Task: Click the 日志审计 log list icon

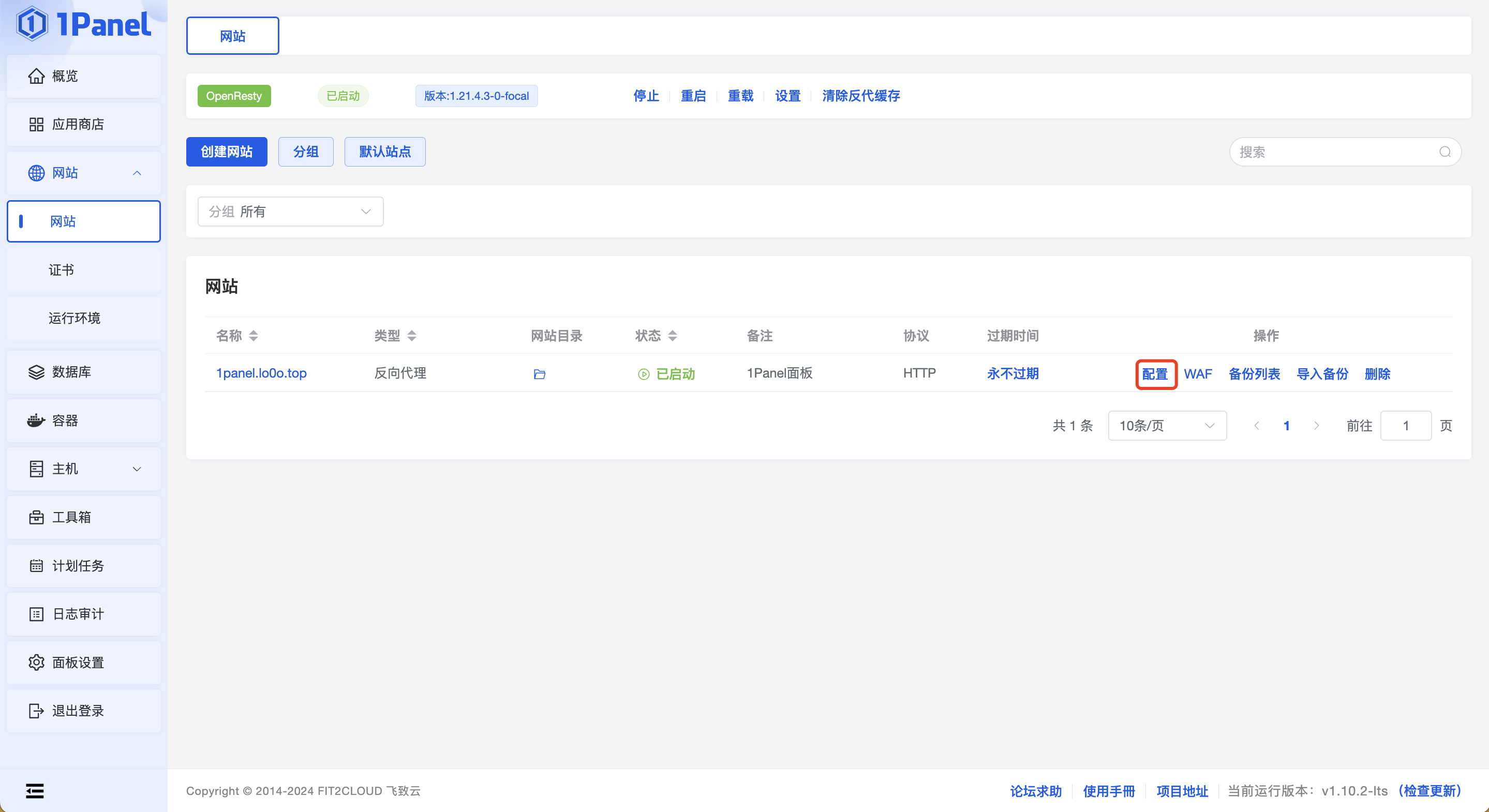Action: coord(36,614)
